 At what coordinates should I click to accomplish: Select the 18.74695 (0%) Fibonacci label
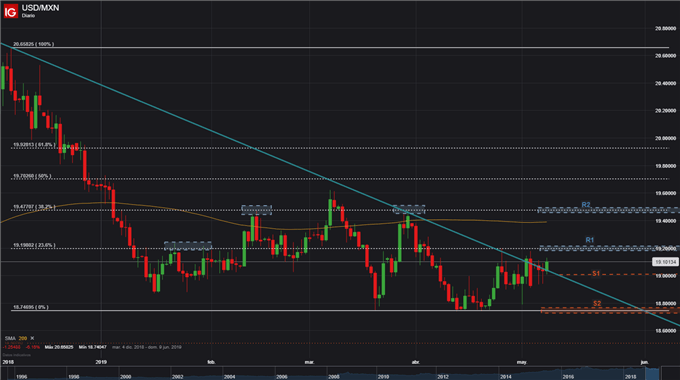coord(31,307)
